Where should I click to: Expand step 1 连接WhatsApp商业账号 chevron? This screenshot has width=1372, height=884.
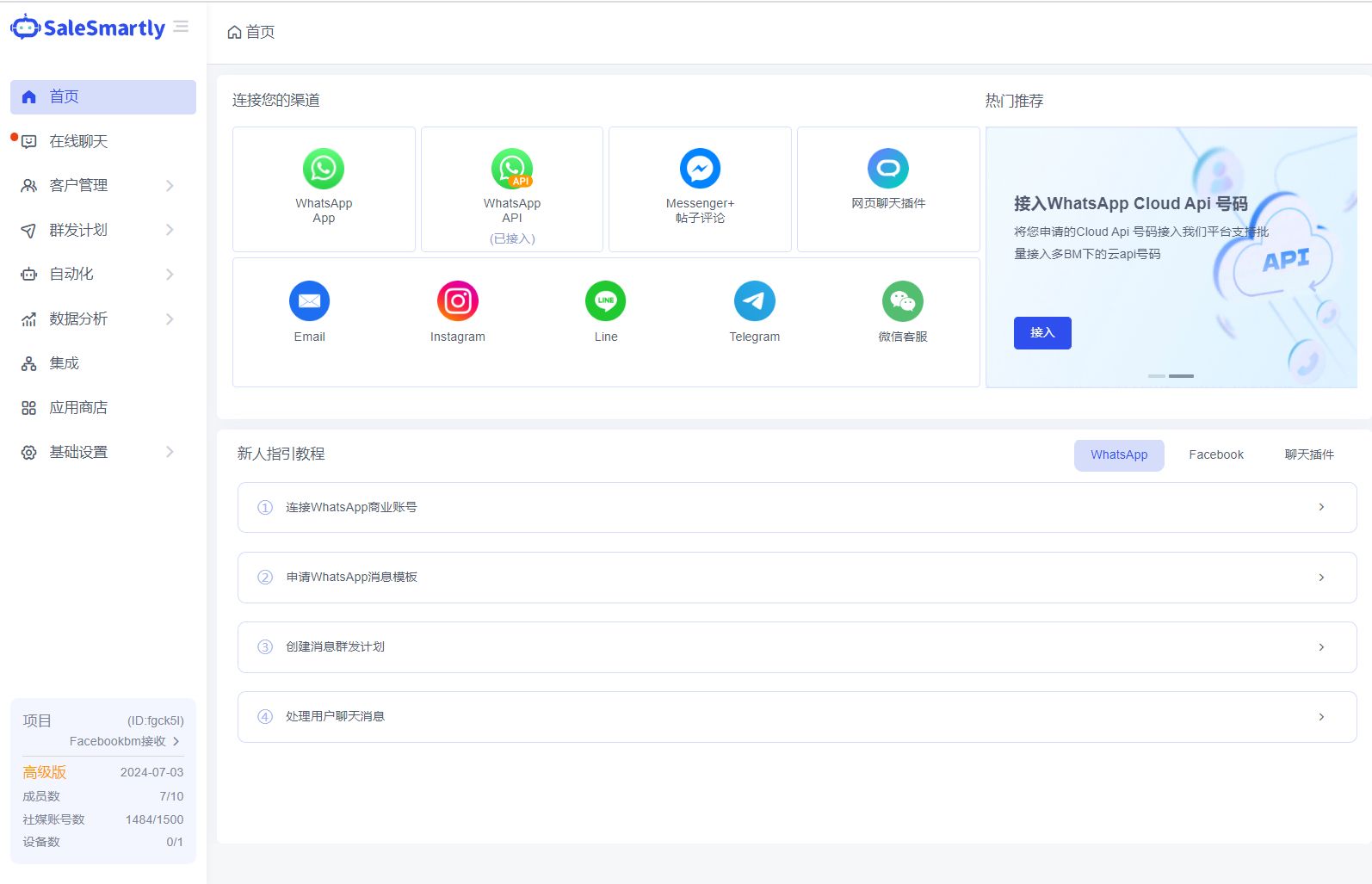[1321, 507]
